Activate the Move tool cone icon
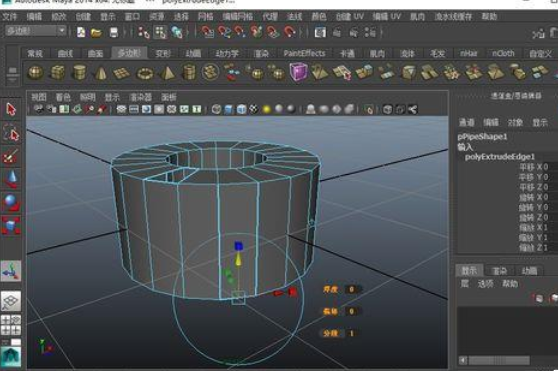Viewport: 558px width, 371px height. coord(11,179)
